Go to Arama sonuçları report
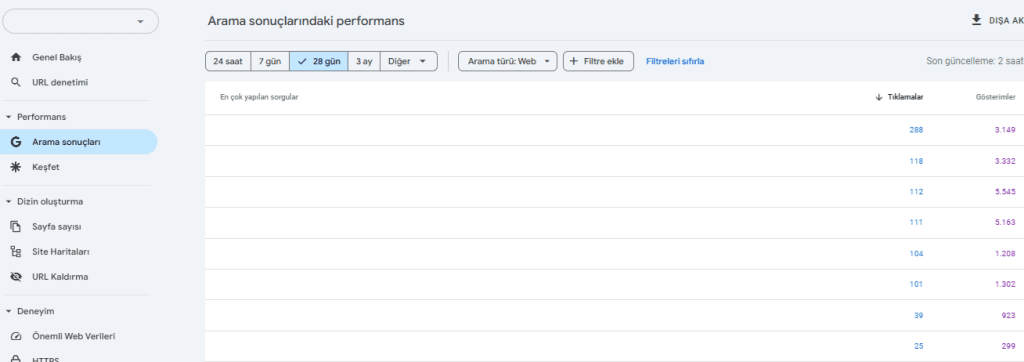The height and width of the screenshot is (362, 1024). (x=78, y=142)
